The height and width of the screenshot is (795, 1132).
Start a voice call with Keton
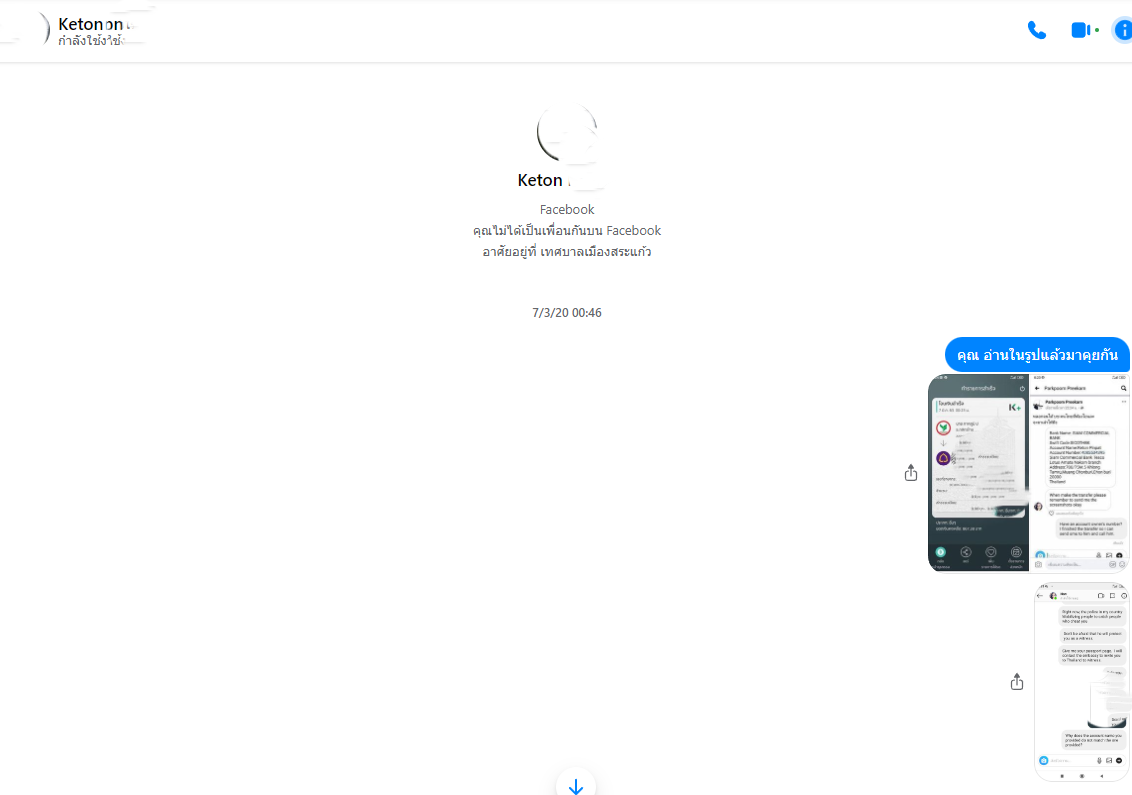(1037, 30)
